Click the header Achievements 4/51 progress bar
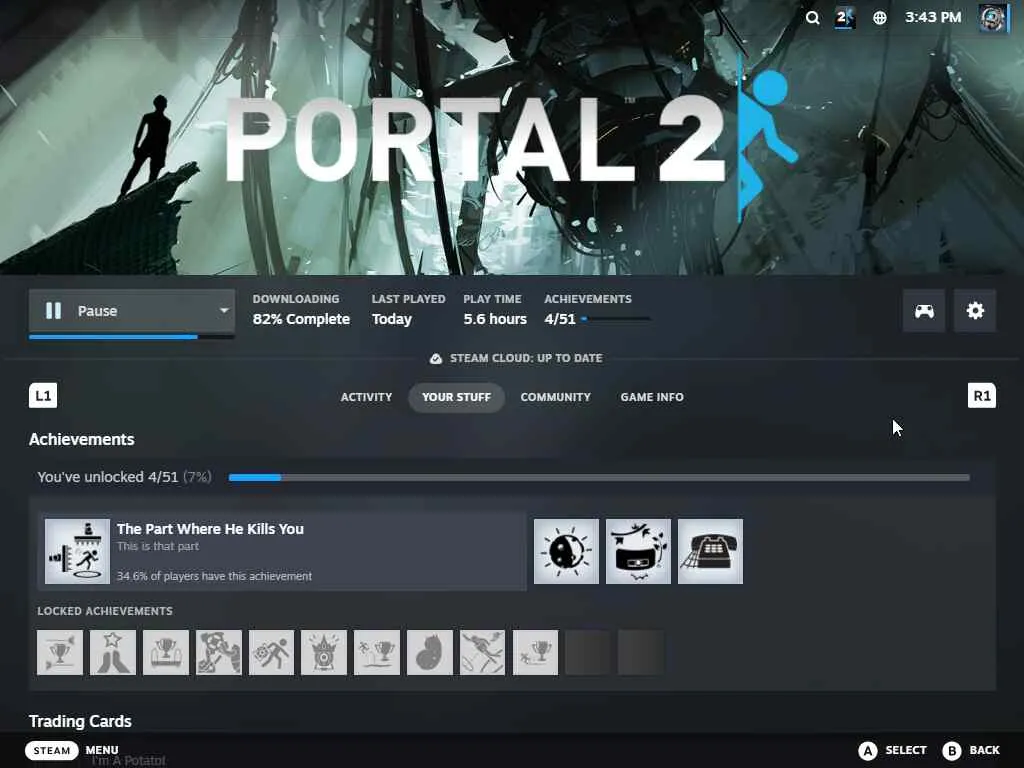The image size is (1024, 768). click(616, 319)
